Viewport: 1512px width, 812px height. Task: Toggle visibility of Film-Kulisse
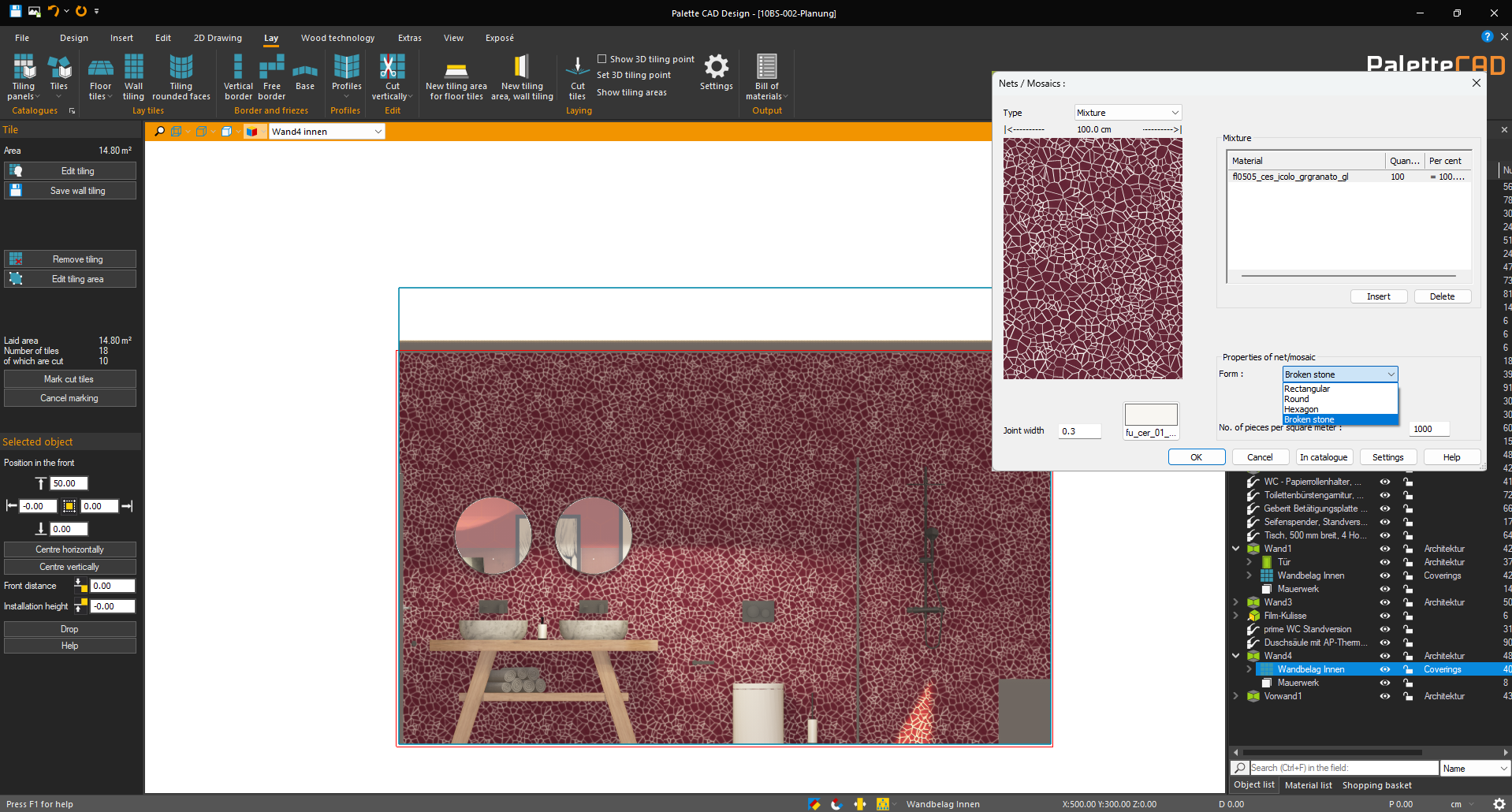(1384, 616)
